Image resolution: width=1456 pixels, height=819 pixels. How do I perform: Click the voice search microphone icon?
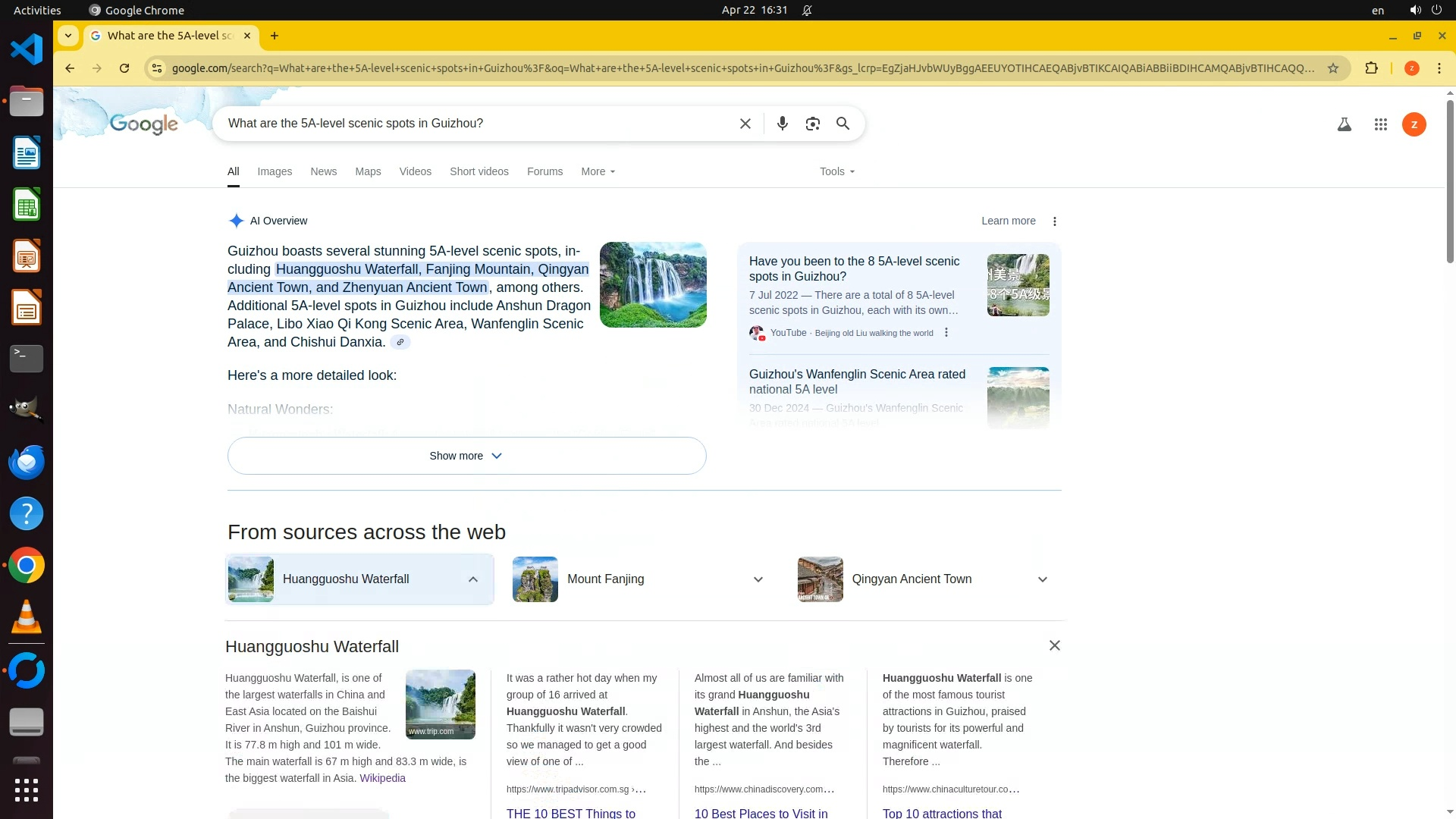tap(782, 124)
